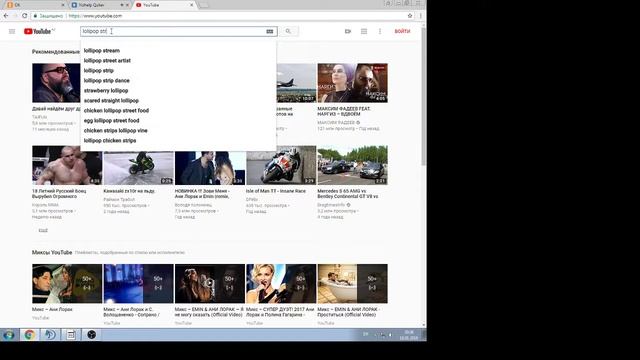Open the on-screen keyboard icon in search box

269,31
